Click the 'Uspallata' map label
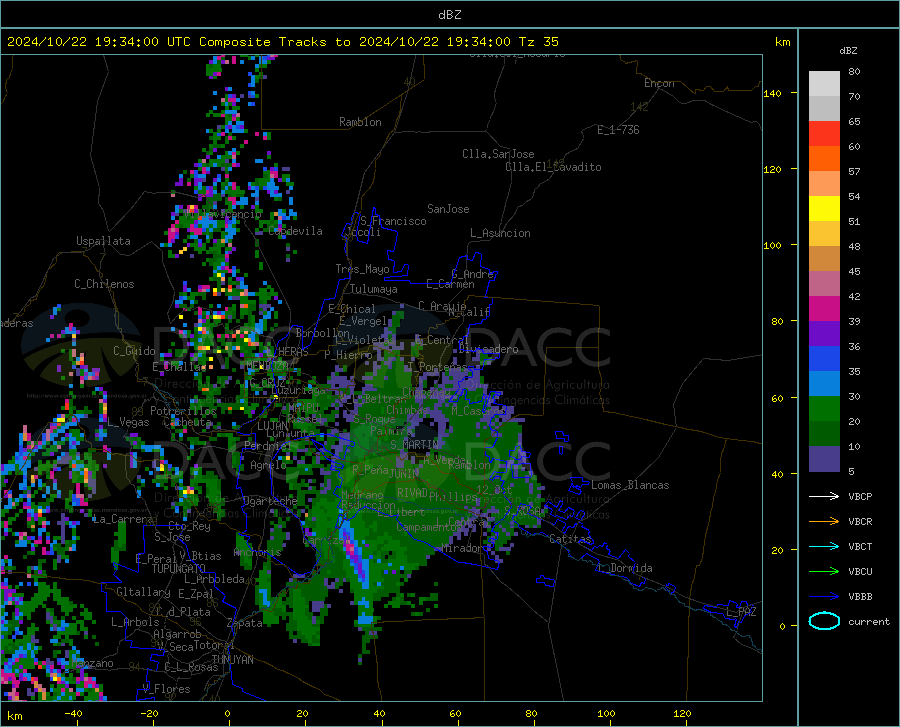900x727 pixels. point(103,241)
